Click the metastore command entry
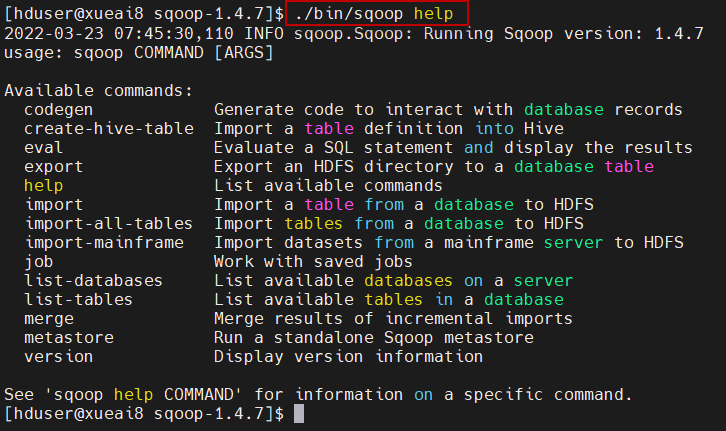The image size is (726, 431). pos(68,337)
